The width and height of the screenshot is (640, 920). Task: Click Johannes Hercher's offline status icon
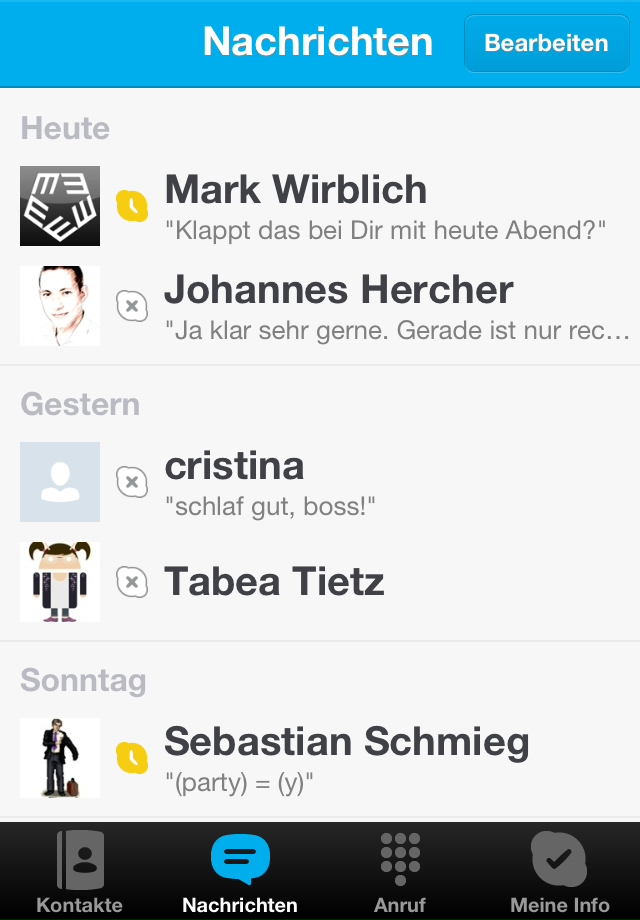pos(132,306)
